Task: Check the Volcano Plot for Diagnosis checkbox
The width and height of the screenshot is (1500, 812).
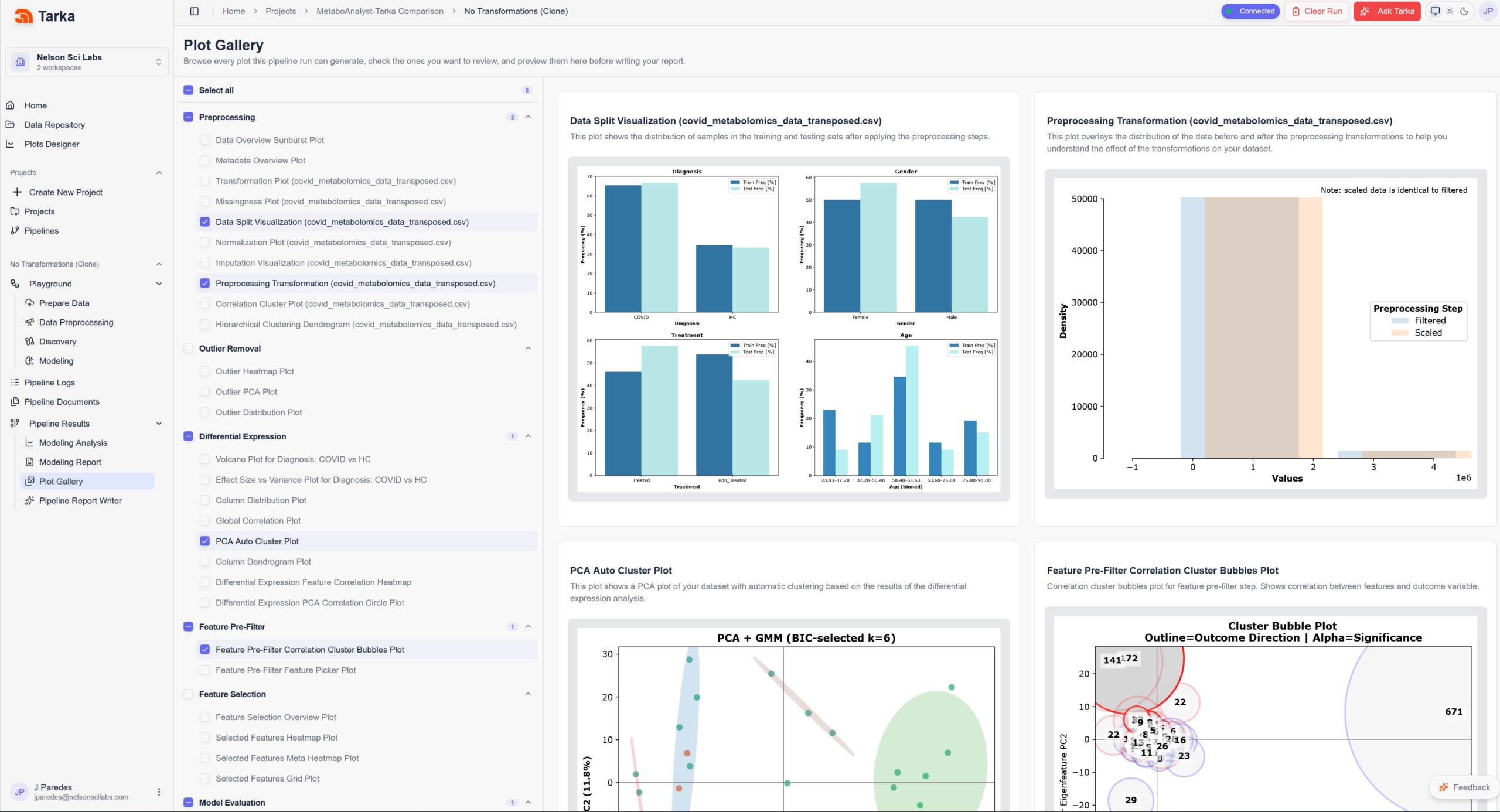Action: click(204, 459)
